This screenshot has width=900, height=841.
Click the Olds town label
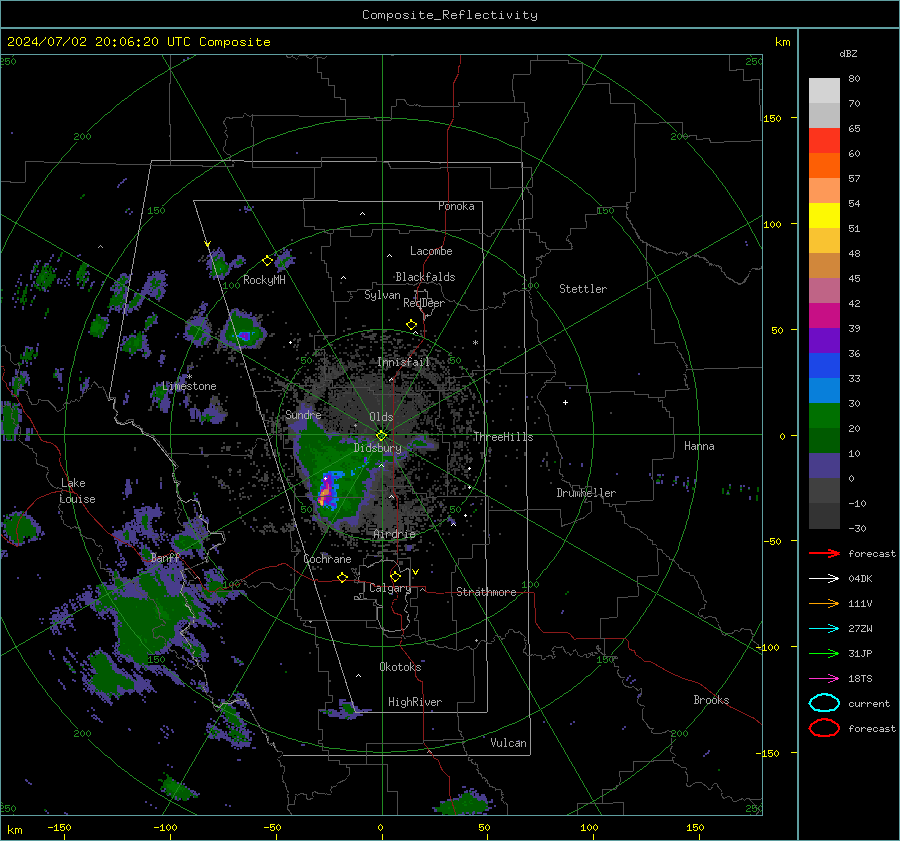tap(381, 417)
